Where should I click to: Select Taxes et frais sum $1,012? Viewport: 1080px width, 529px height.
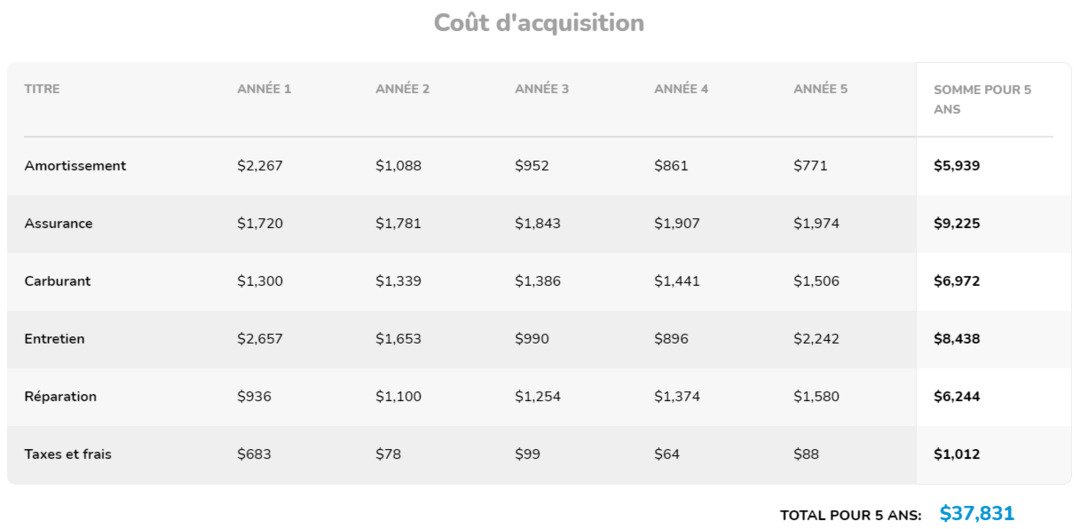click(956, 454)
